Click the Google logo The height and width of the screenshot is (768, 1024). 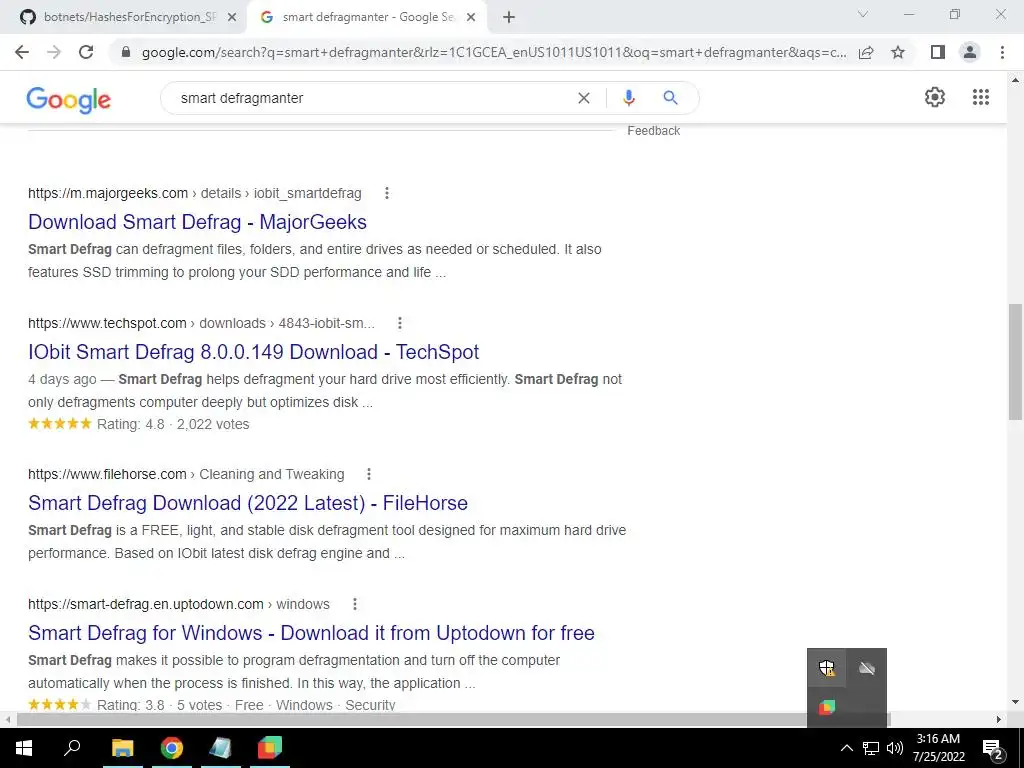coord(69,100)
